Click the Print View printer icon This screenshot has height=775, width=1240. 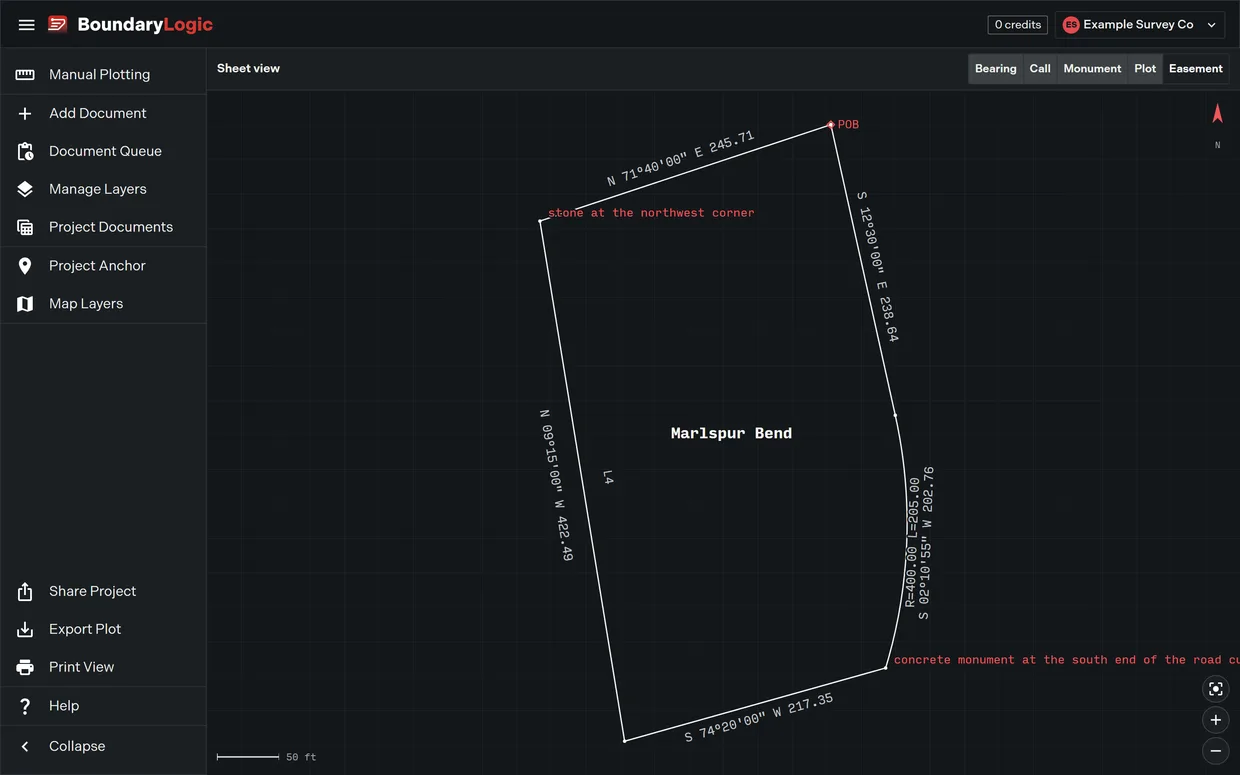(25, 668)
